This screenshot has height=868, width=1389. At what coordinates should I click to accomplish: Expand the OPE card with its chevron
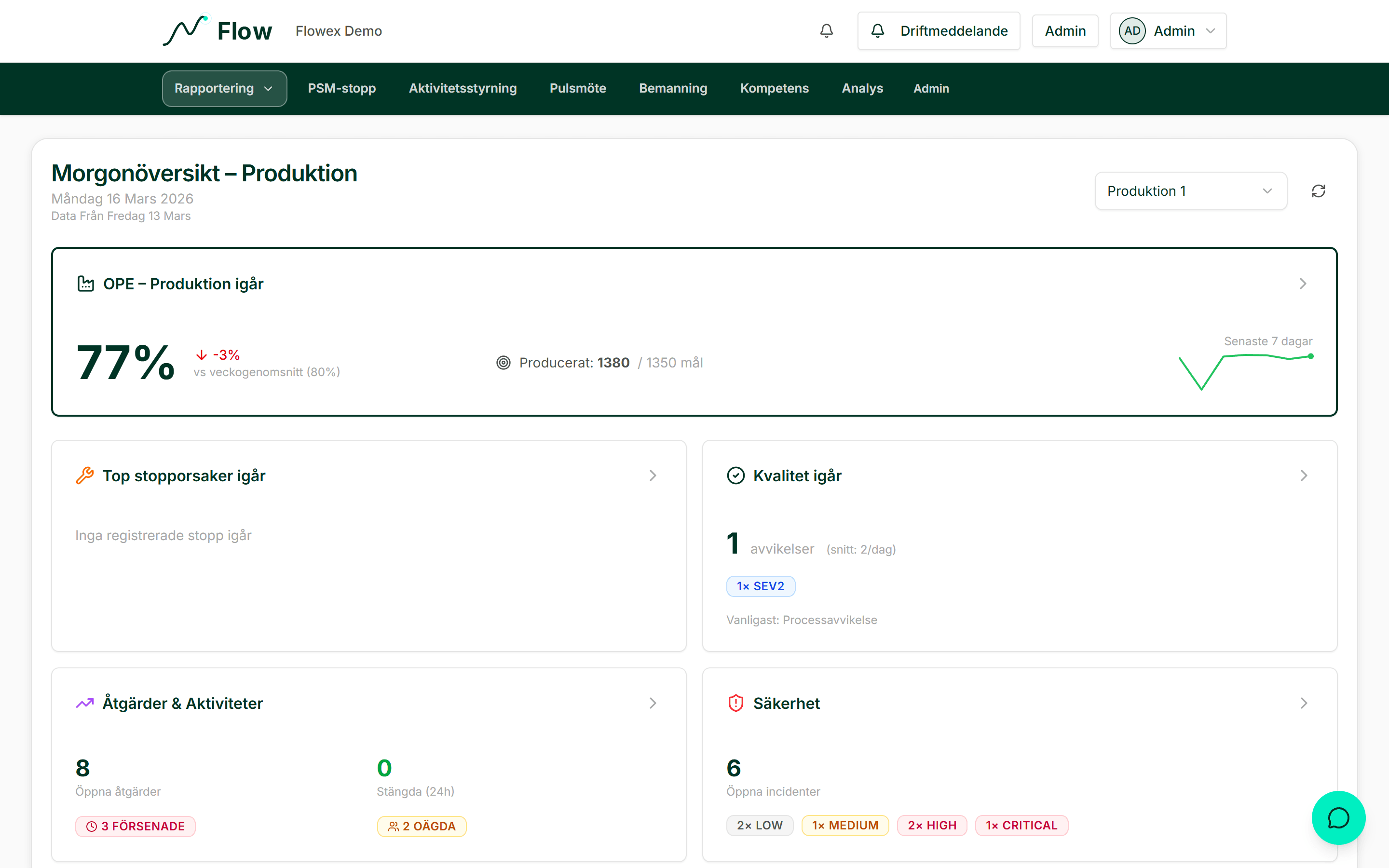pyautogui.click(x=1303, y=284)
